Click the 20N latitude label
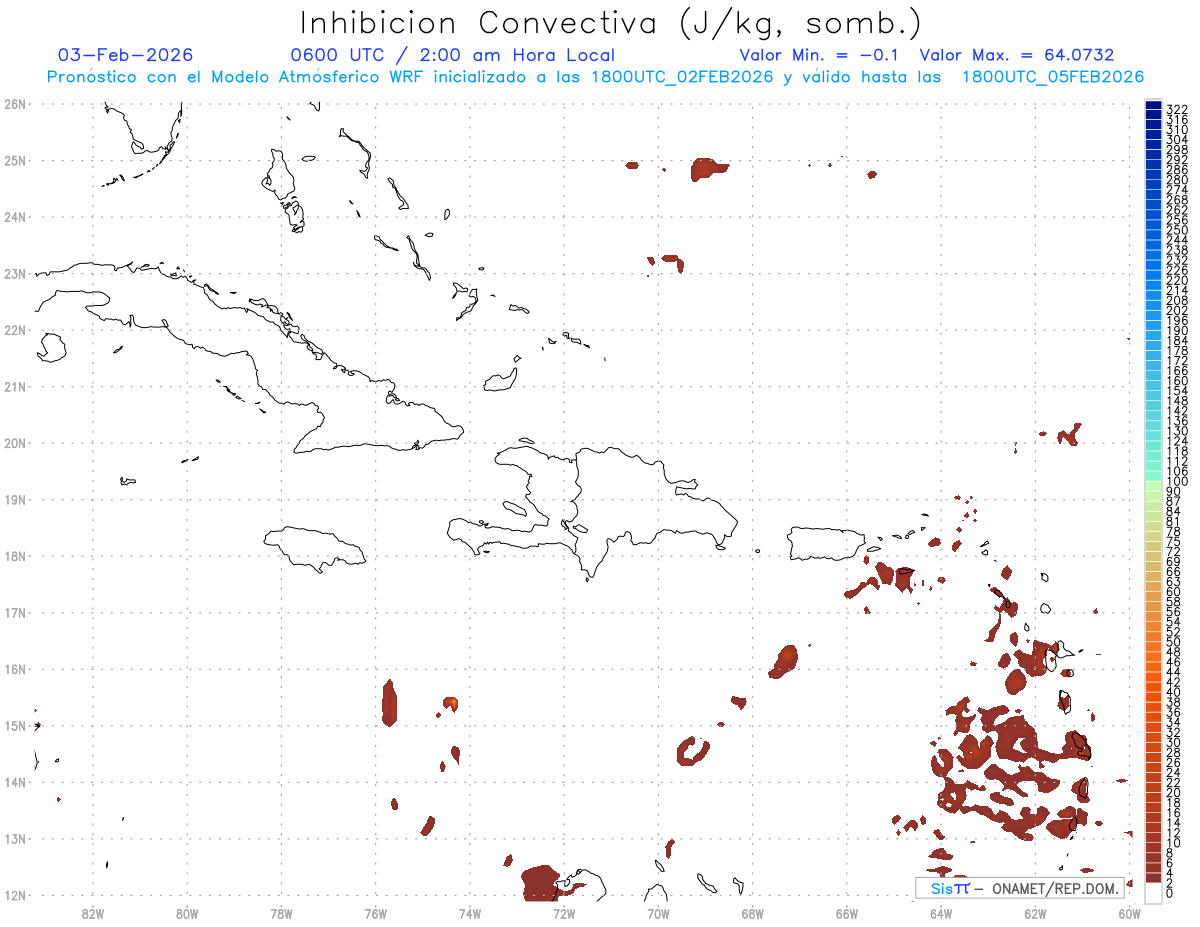 click(x=15, y=443)
